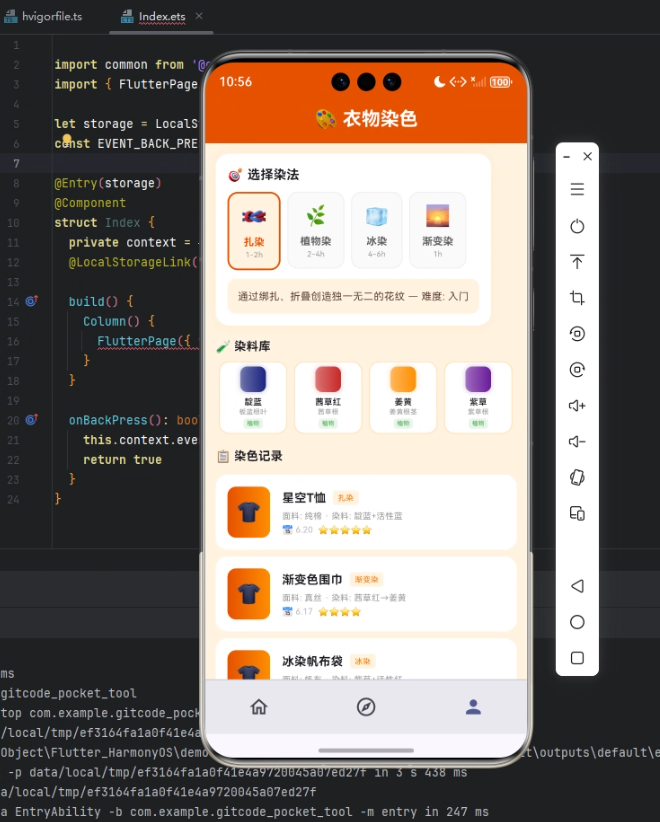The image size is (660, 822).
Task: Click the rotate right icon in emulator toolbar
Action: [x=577, y=370]
